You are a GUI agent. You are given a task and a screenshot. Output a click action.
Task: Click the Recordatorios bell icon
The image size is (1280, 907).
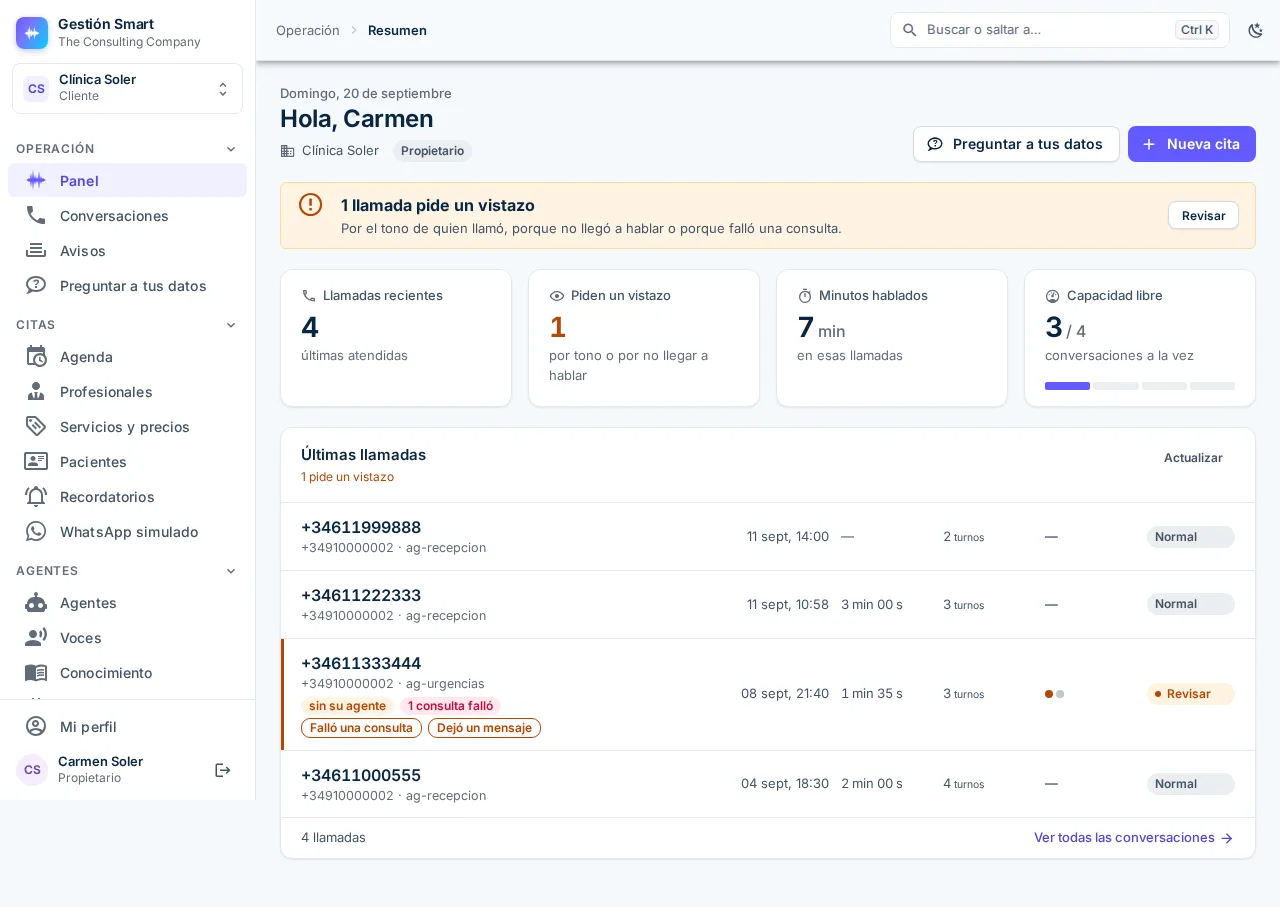click(x=36, y=496)
